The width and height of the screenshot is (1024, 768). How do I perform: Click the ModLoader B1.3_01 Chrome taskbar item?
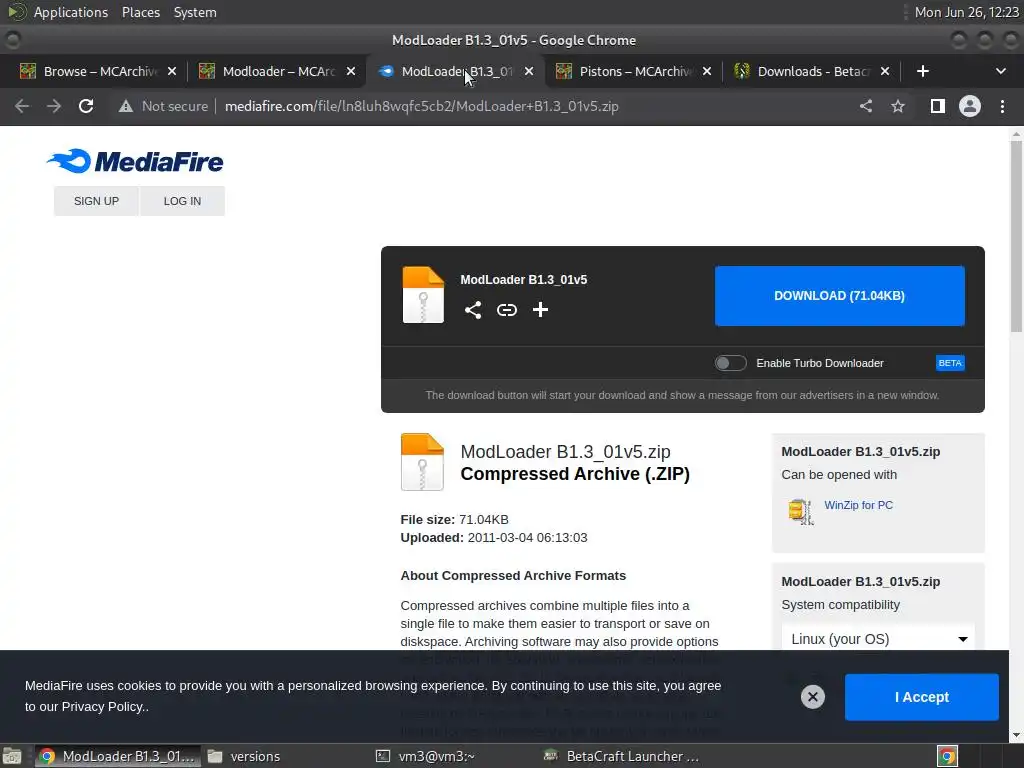(x=118, y=756)
